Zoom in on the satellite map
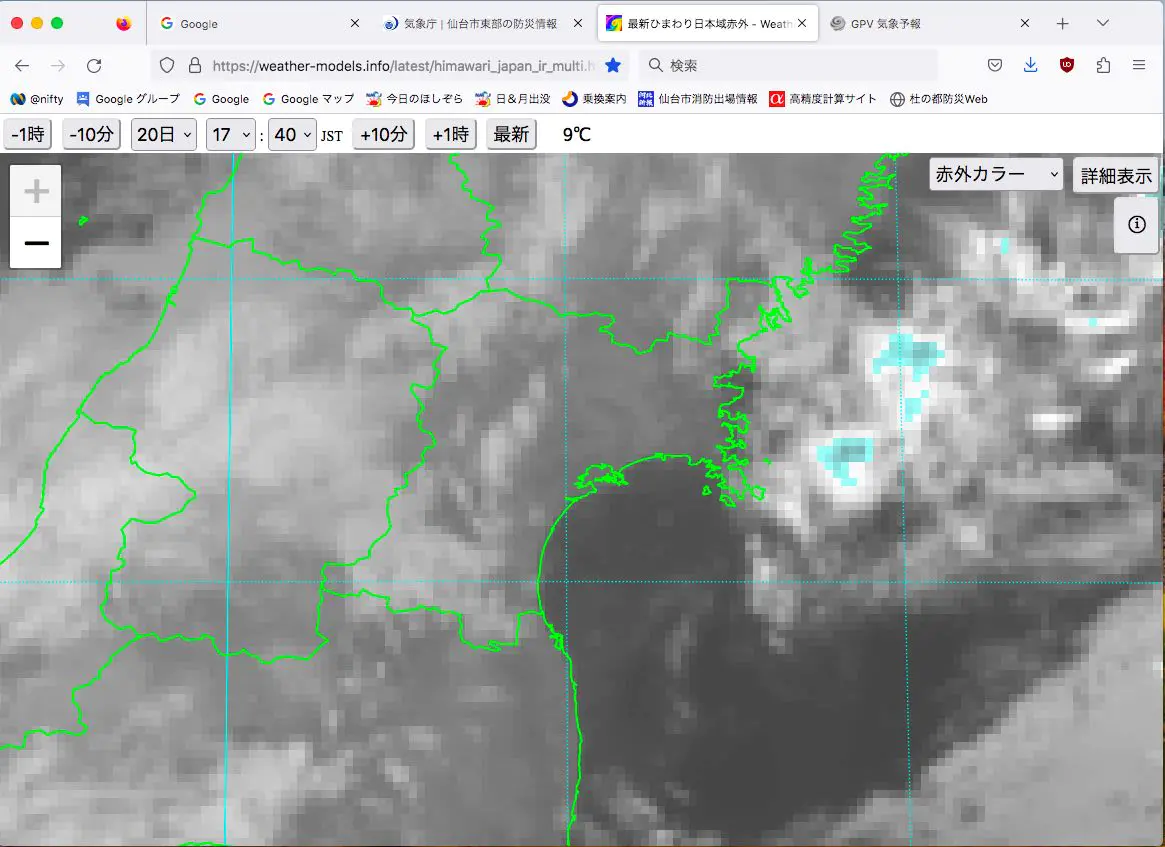1165x847 pixels. coord(36,191)
